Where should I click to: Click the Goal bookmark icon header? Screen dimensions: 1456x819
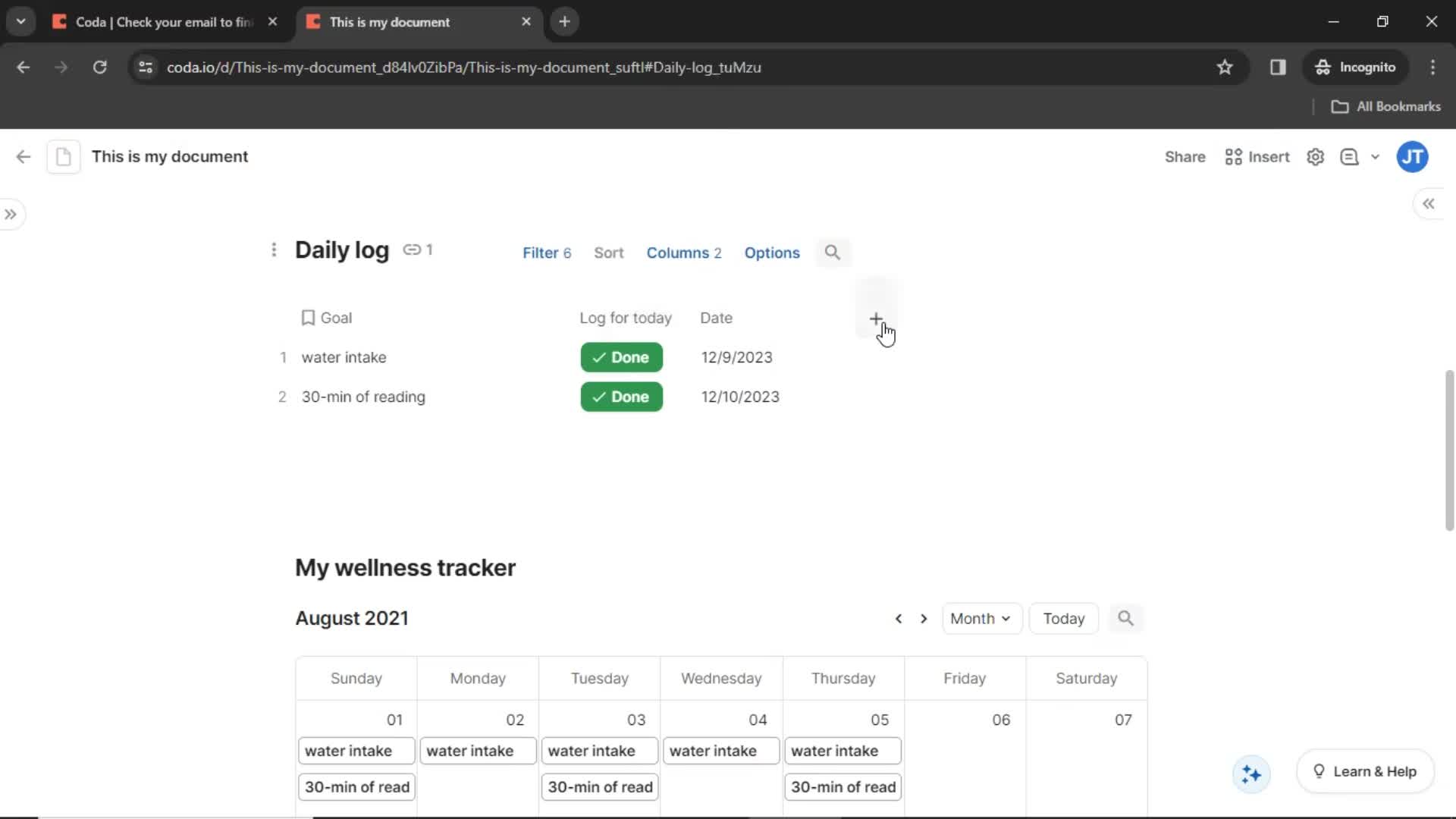pyautogui.click(x=308, y=317)
